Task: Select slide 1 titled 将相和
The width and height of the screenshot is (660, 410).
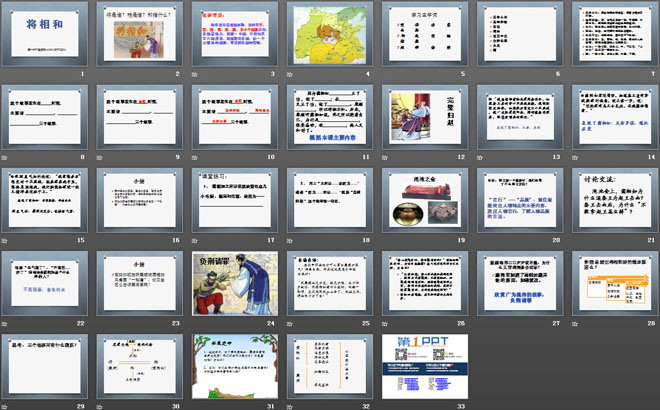Action: pyautogui.click(x=43, y=34)
